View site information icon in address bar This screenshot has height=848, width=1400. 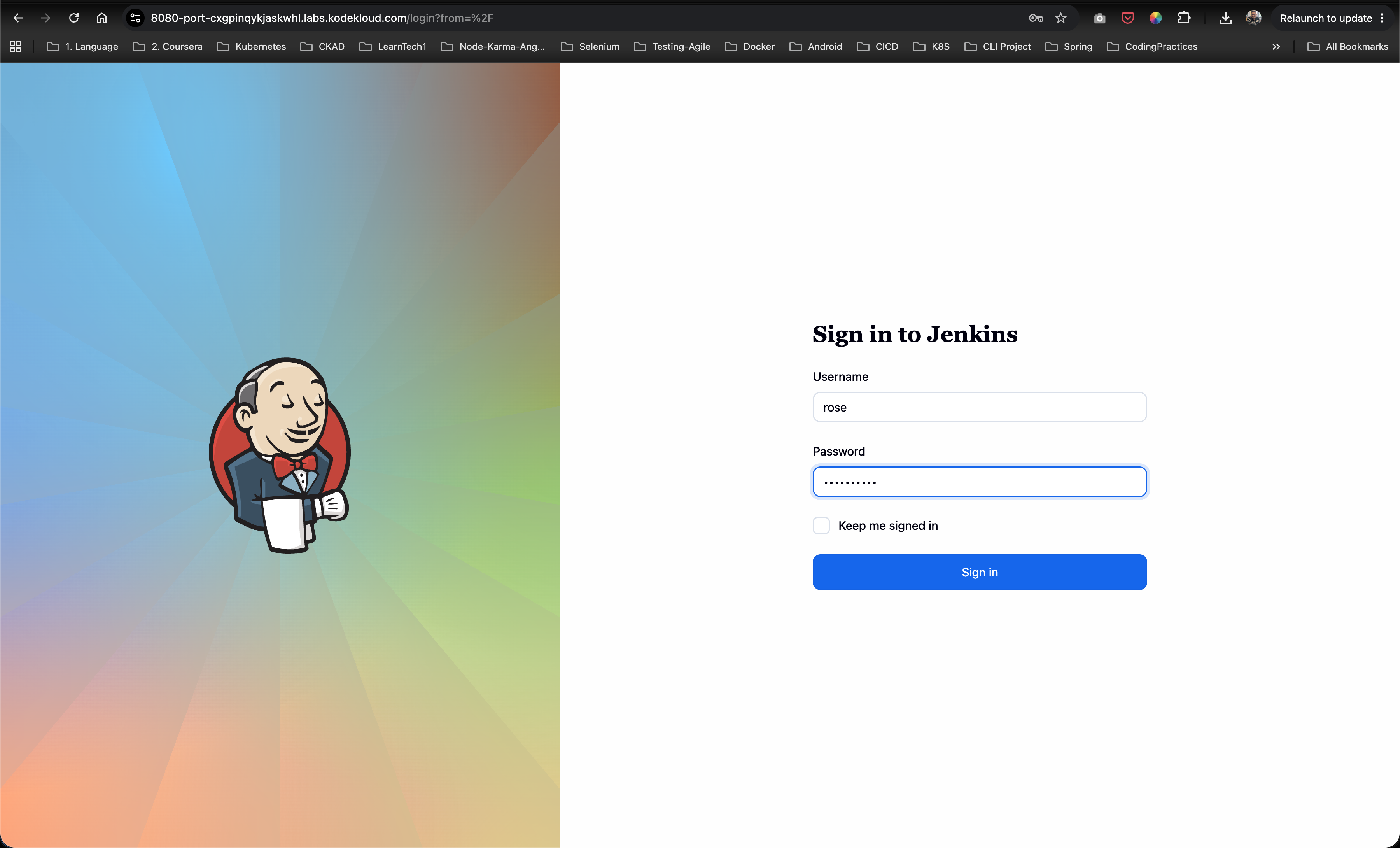135,18
